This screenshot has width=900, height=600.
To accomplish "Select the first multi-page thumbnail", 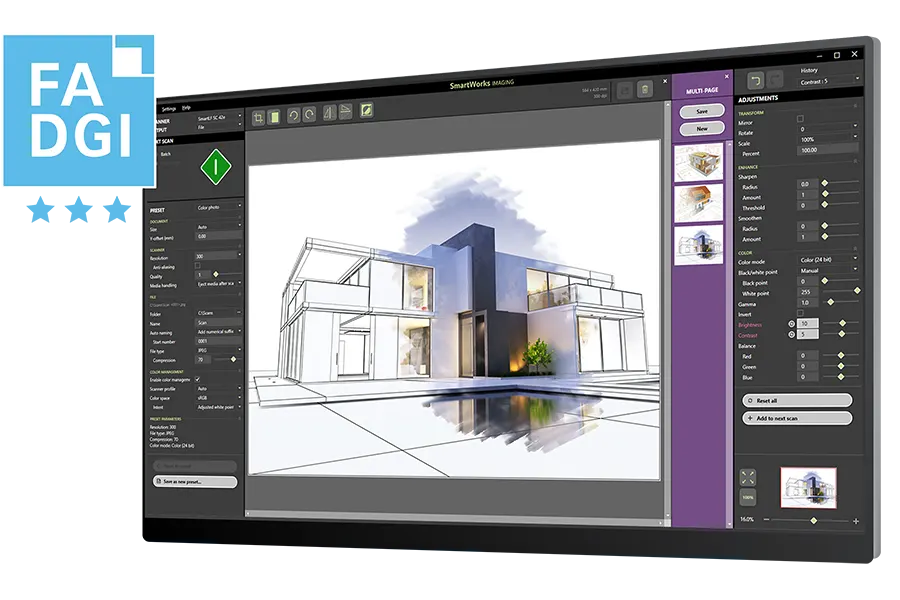I will [699, 162].
